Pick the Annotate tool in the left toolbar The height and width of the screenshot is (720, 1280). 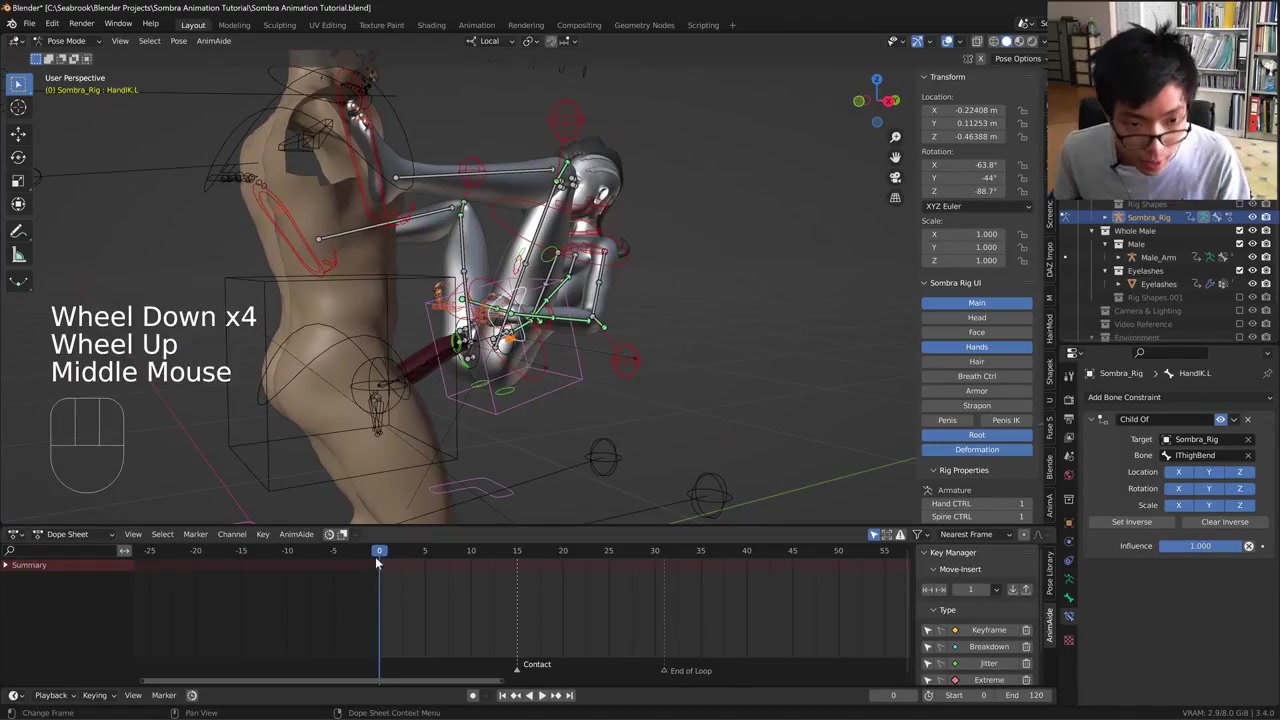click(x=18, y=231)
